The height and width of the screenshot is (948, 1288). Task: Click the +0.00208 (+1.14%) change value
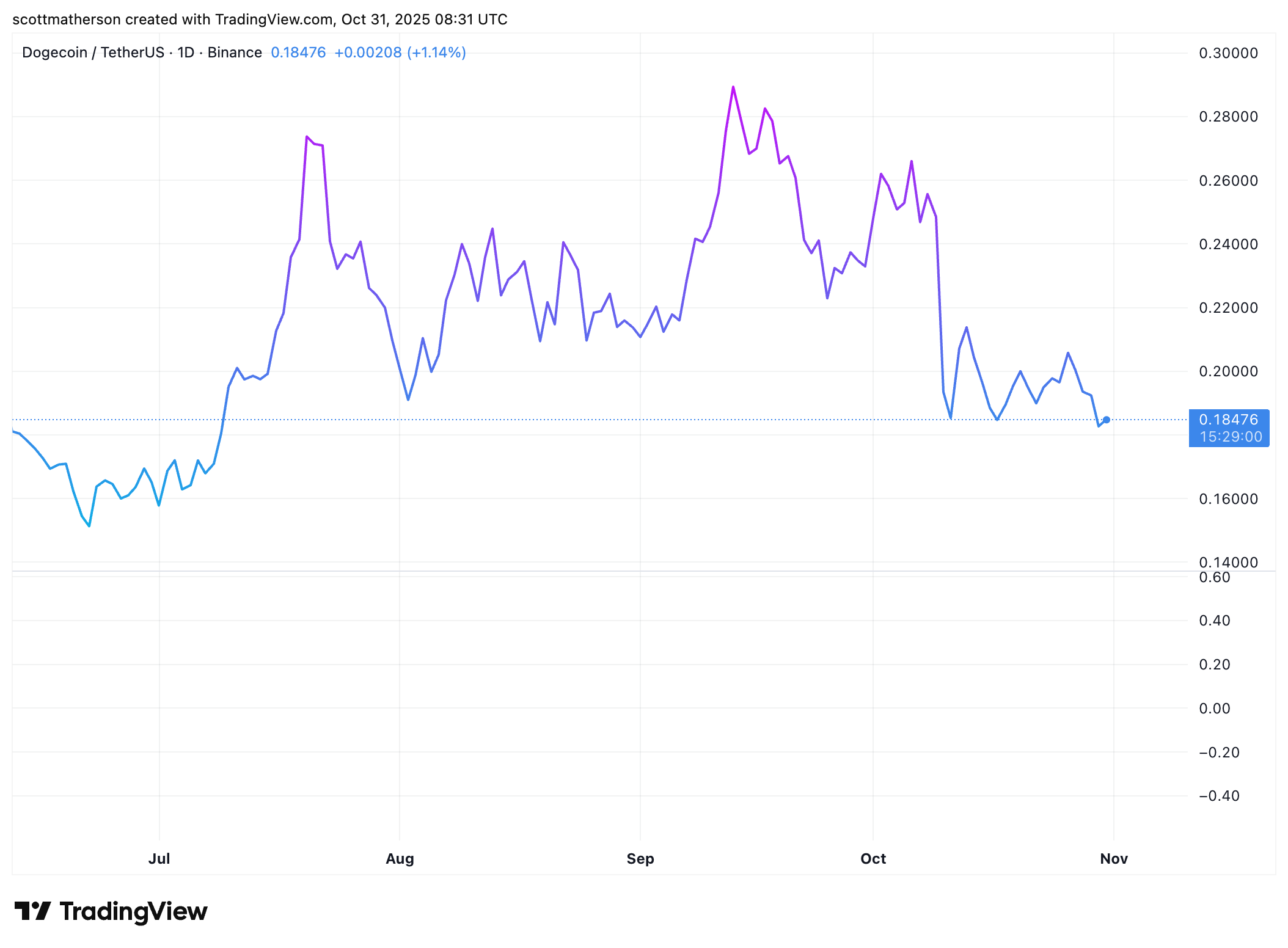(x=400, y=53)
